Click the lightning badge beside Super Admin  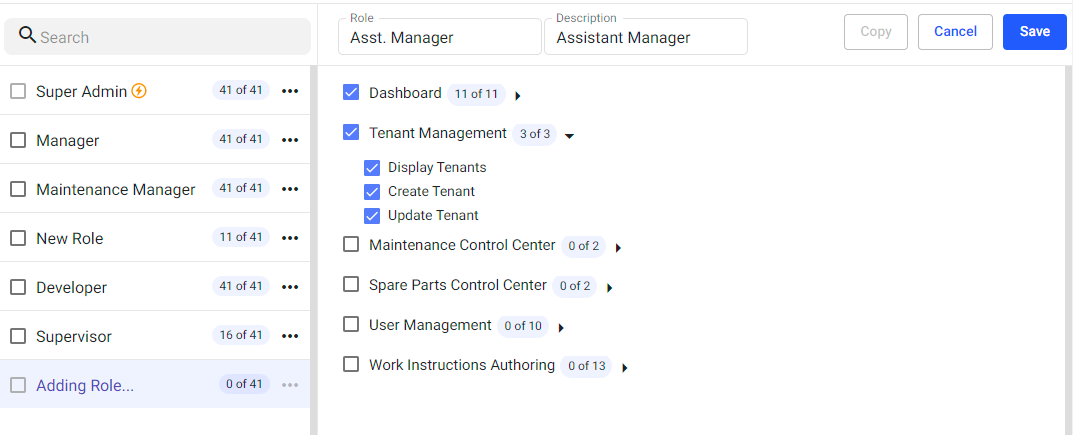point(139,91)
